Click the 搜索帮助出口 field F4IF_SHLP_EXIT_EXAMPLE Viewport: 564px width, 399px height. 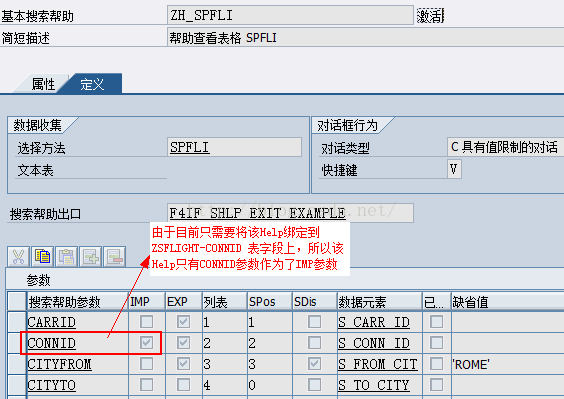(x=290, y=213)
